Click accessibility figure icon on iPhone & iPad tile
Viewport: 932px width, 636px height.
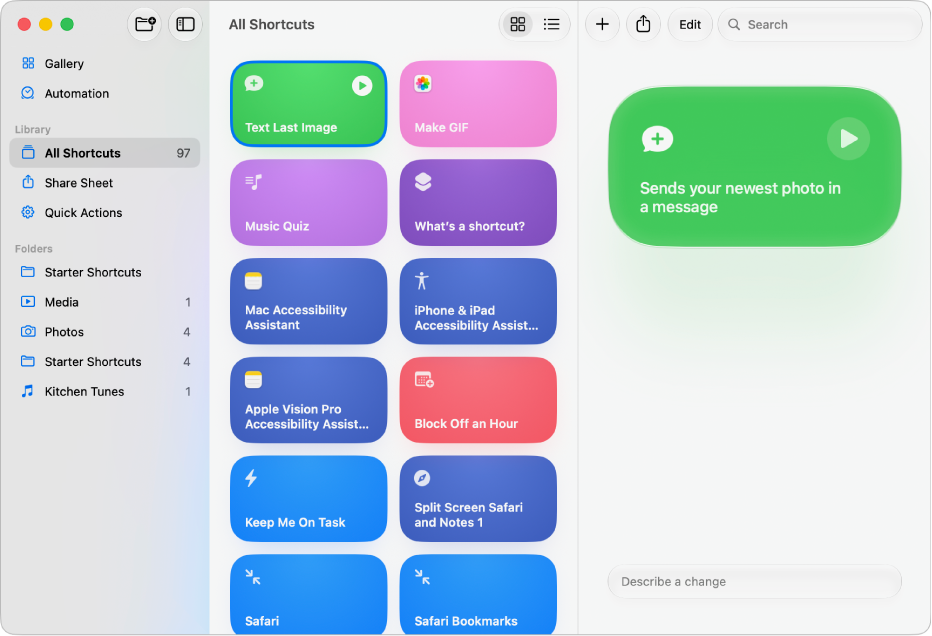point(422,281)
